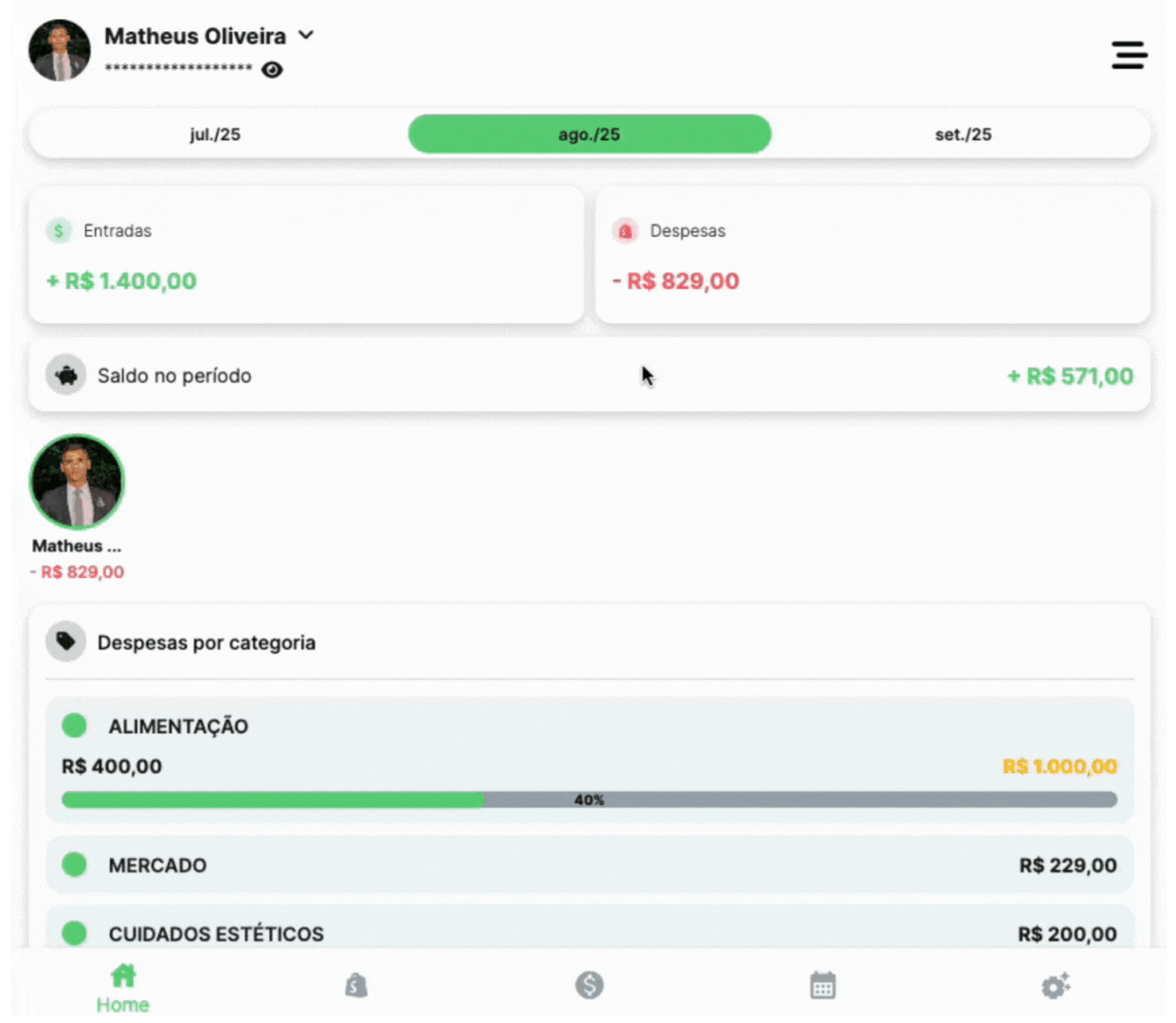Toggle balance visibility eye icon
The width and height of the screenshot is (1176, 1023).
click(272, 70)
